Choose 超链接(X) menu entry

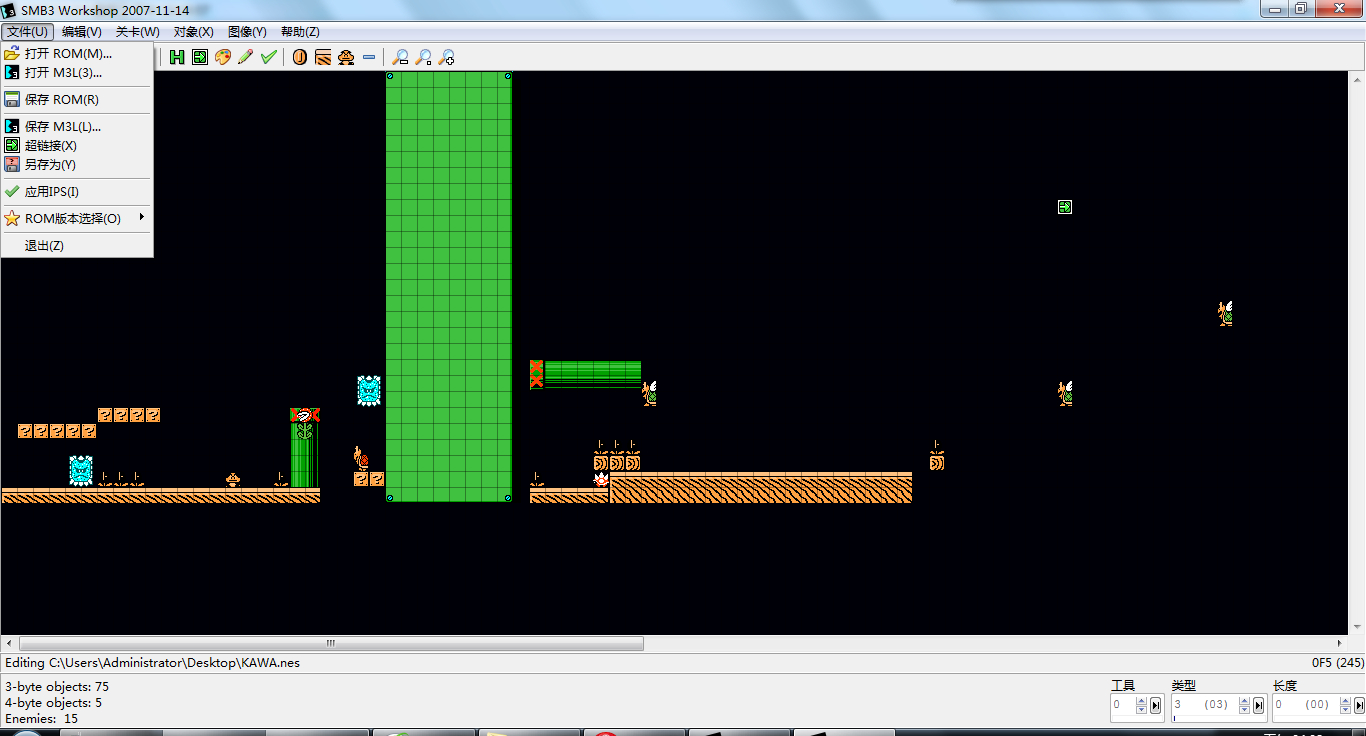(77, 145)
